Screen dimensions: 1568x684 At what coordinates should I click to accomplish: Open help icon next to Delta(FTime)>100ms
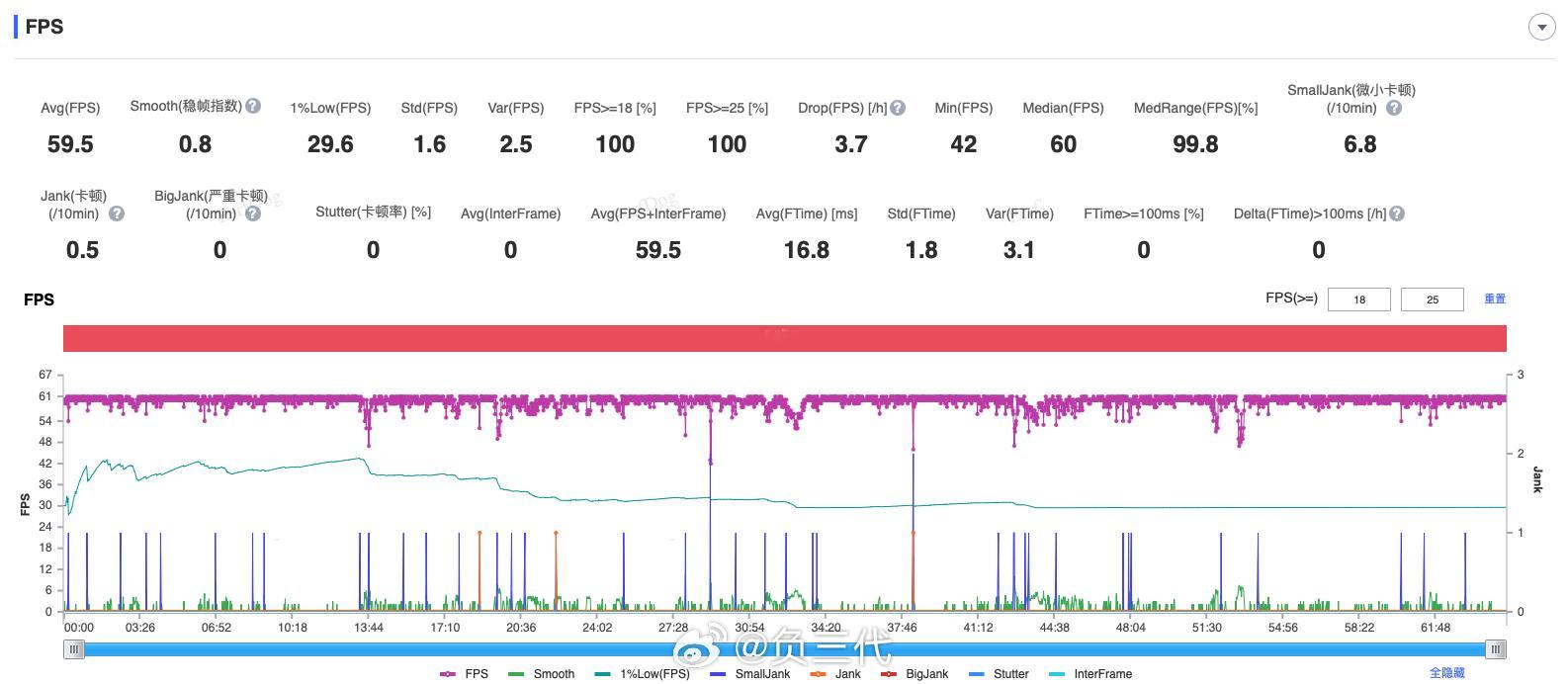click(1397, 214)
